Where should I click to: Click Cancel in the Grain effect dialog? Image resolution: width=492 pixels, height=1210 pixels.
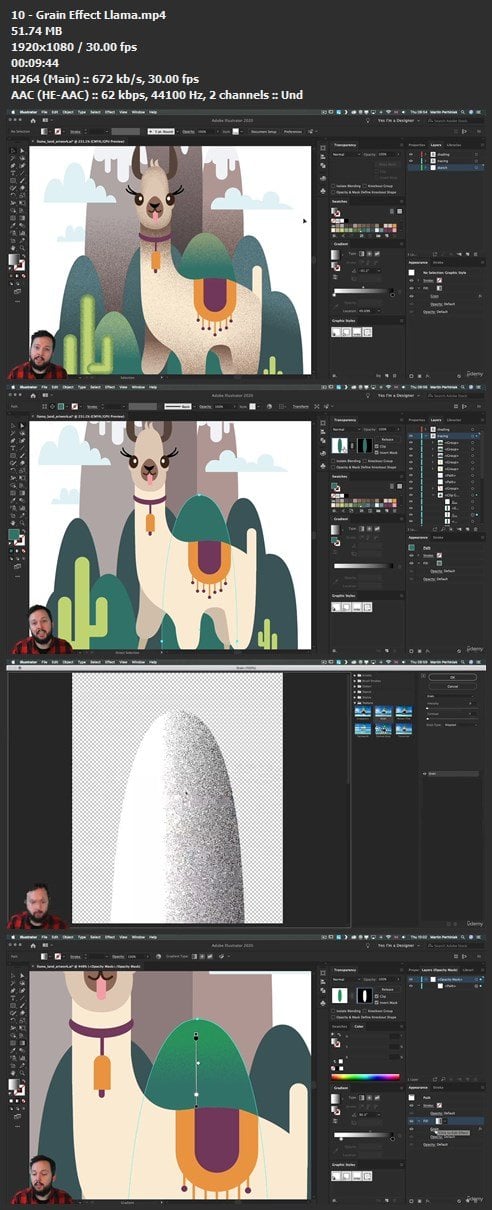point(453,687)
